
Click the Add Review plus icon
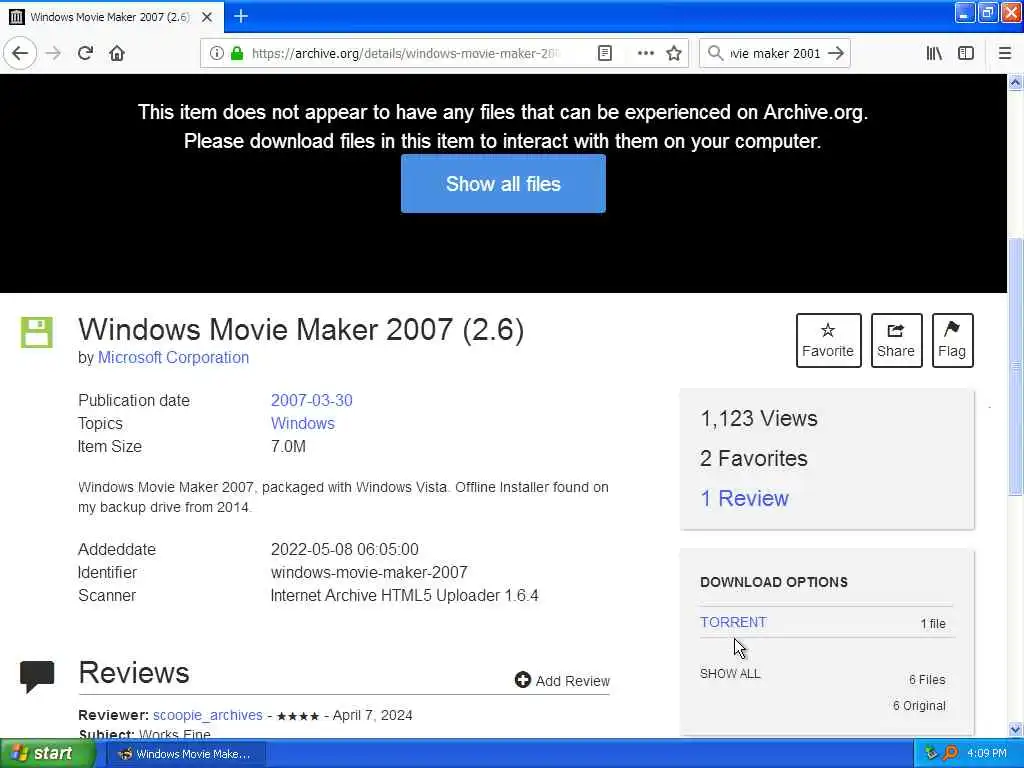[522, 680]
